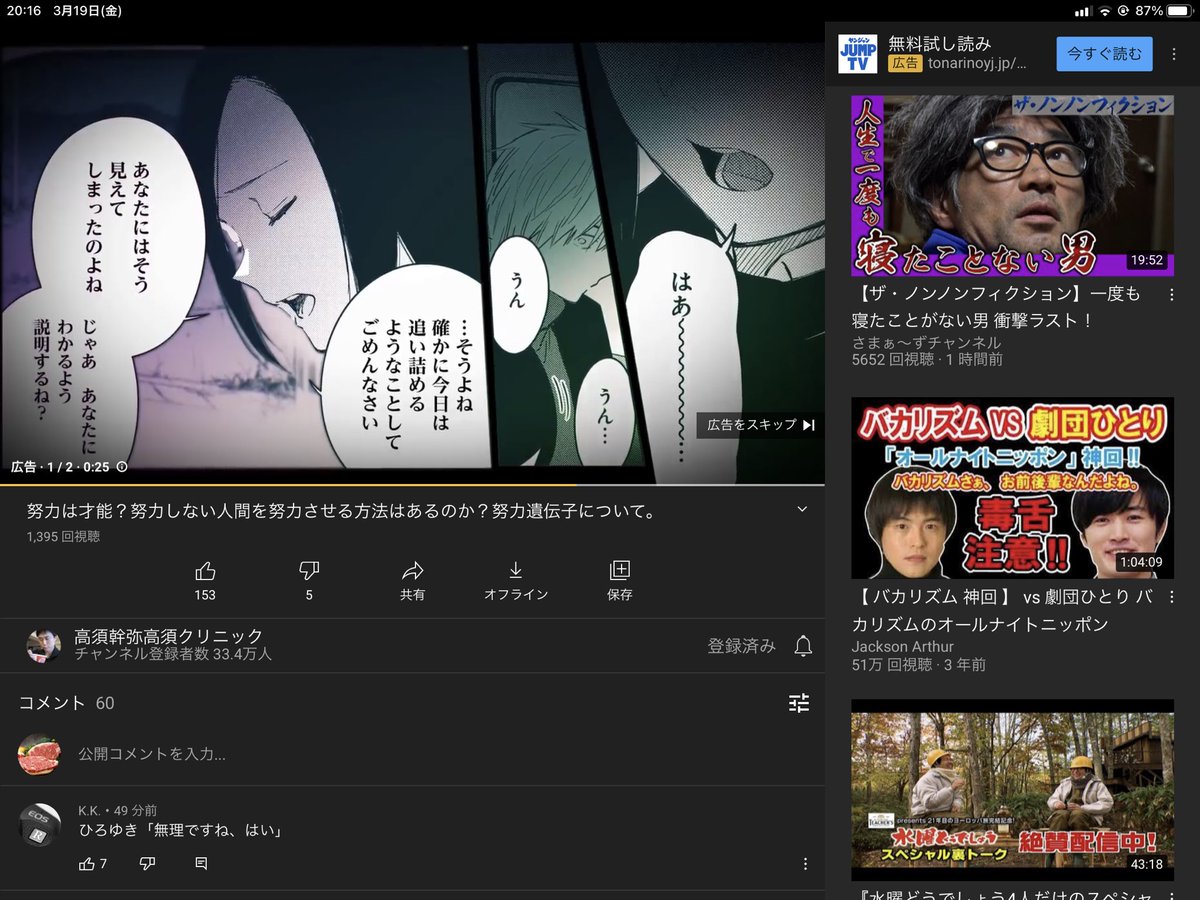Open the バカリズム video's three-dot menu
Screen dimensions: 1200x900
point(1170,597)
